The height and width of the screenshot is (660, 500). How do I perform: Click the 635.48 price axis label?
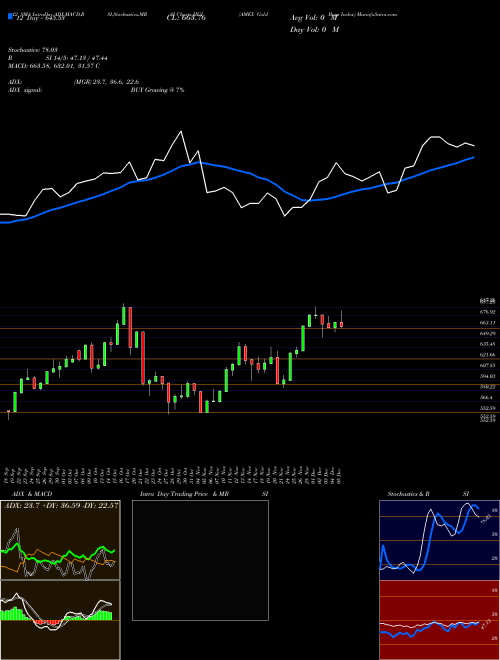(x=487, y=344)
